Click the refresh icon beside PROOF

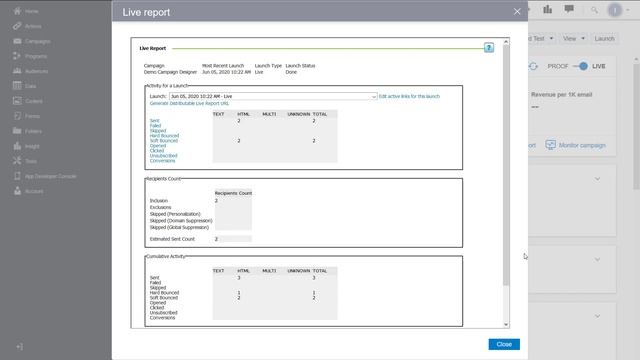[x=533, y=66]
